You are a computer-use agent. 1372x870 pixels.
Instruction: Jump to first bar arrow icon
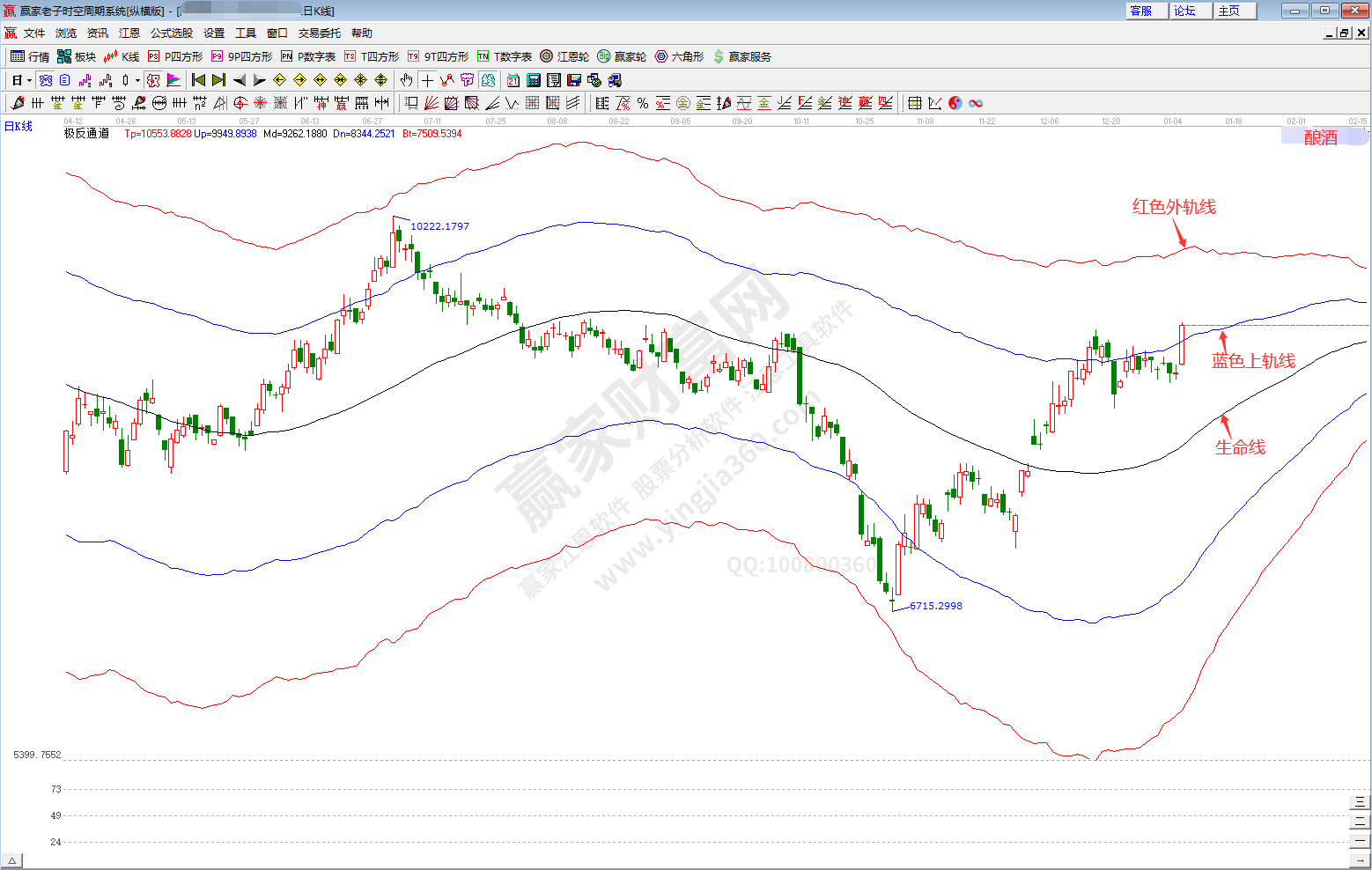tap(198, 80)
